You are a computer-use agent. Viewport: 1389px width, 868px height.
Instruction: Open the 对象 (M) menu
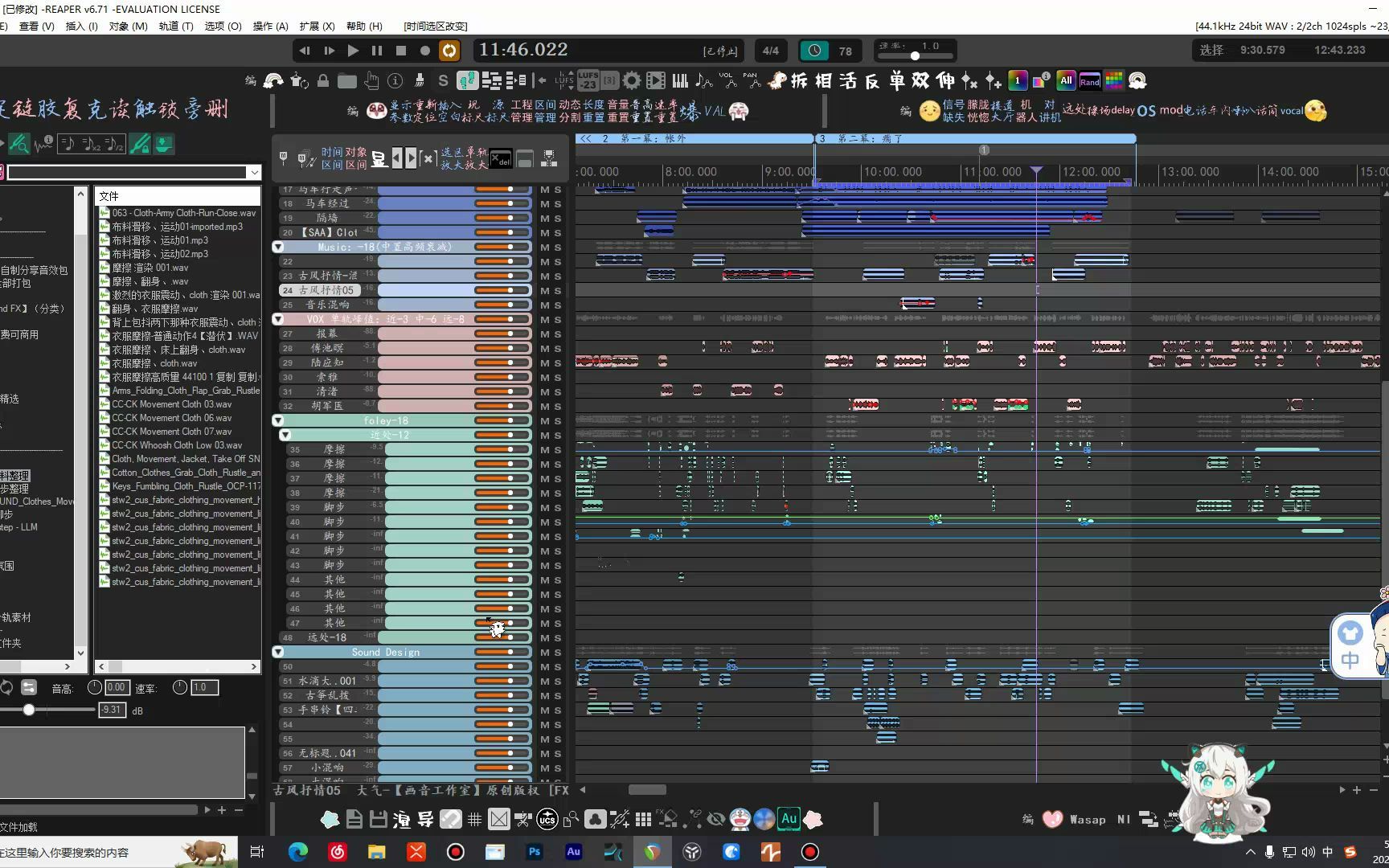[x=128, y=26]
